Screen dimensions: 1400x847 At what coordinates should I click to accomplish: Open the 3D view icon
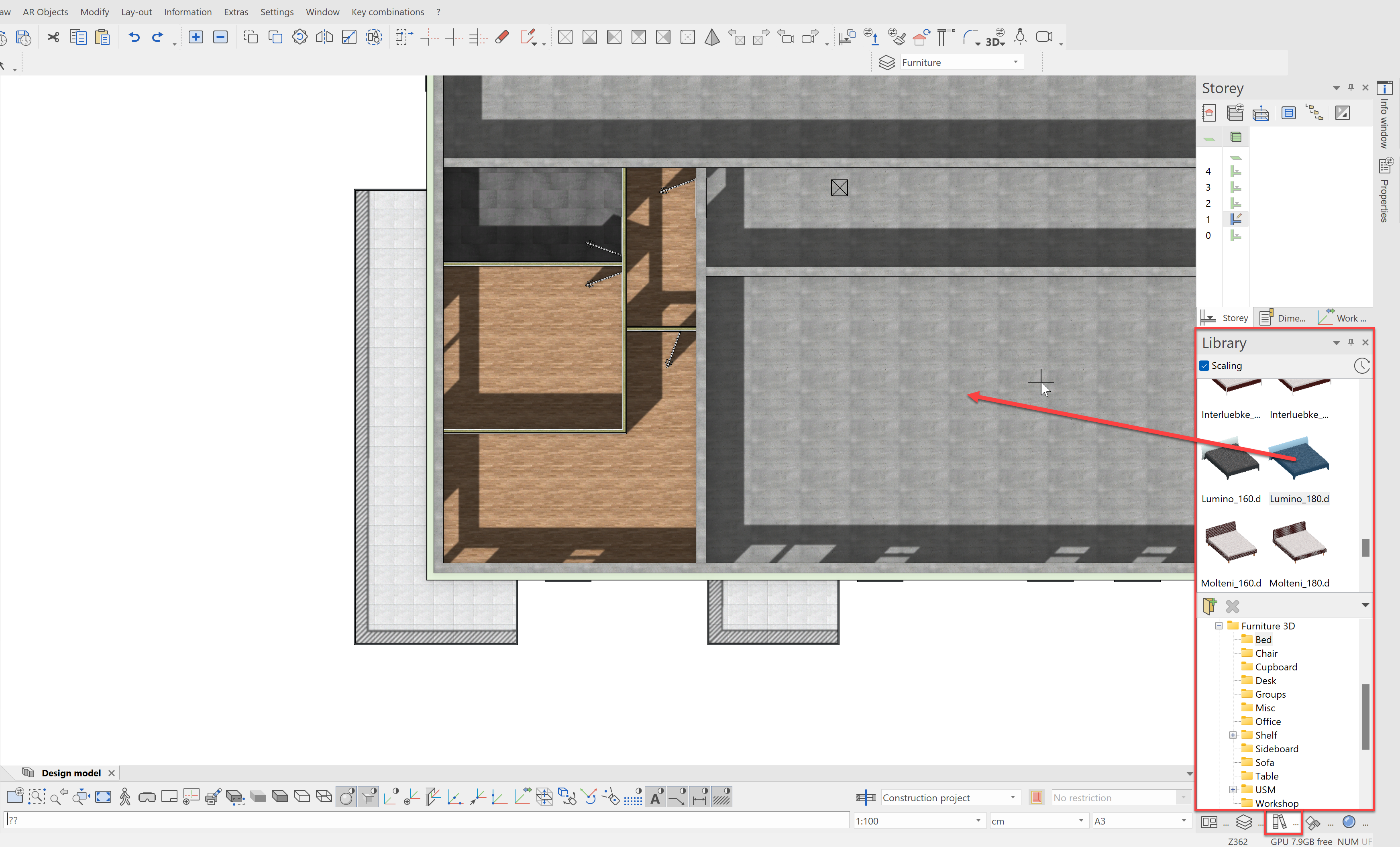pyautogui.click(x=995, y=37)
